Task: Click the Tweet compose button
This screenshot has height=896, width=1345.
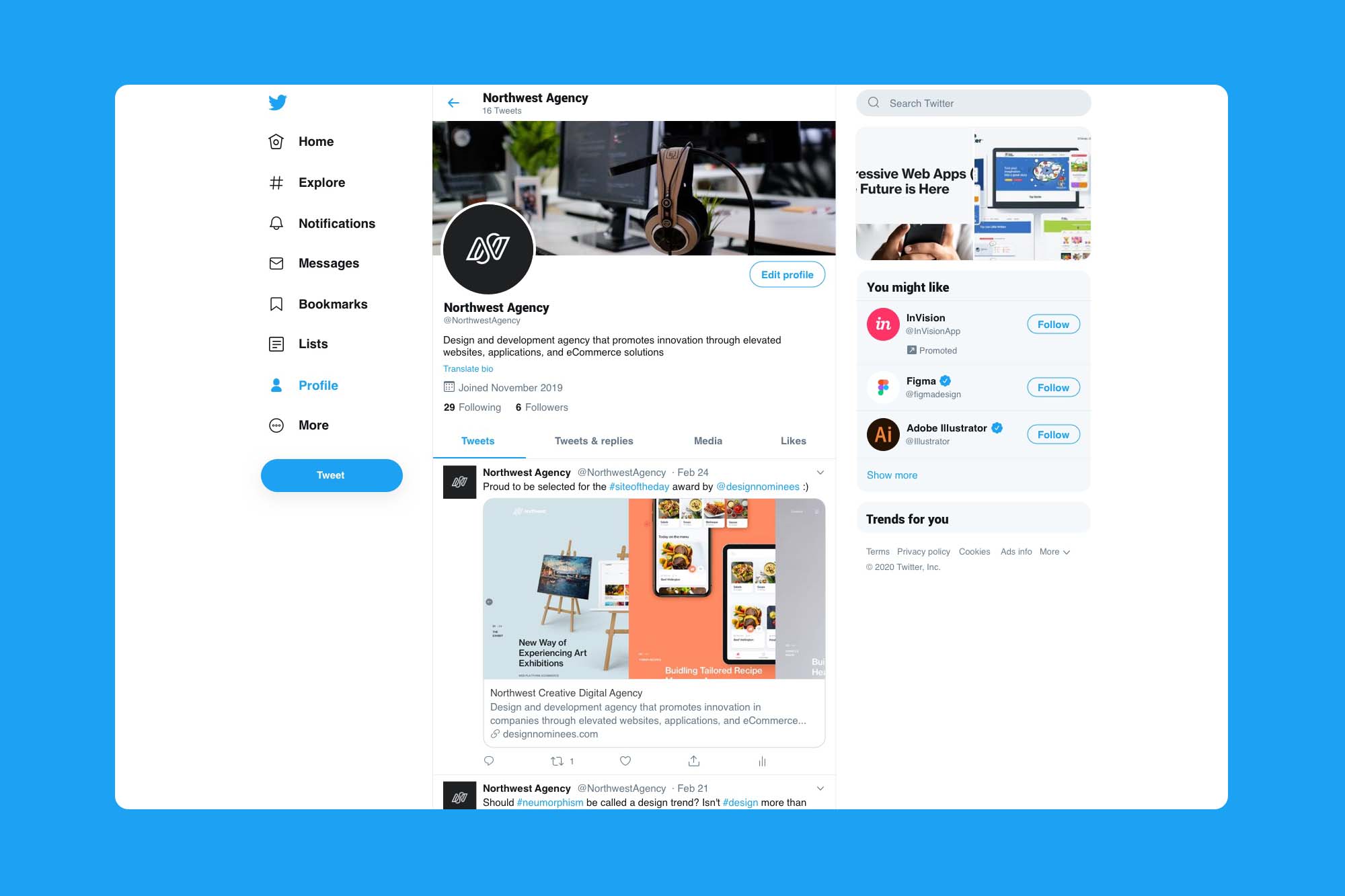Action: tap(330, 475)
